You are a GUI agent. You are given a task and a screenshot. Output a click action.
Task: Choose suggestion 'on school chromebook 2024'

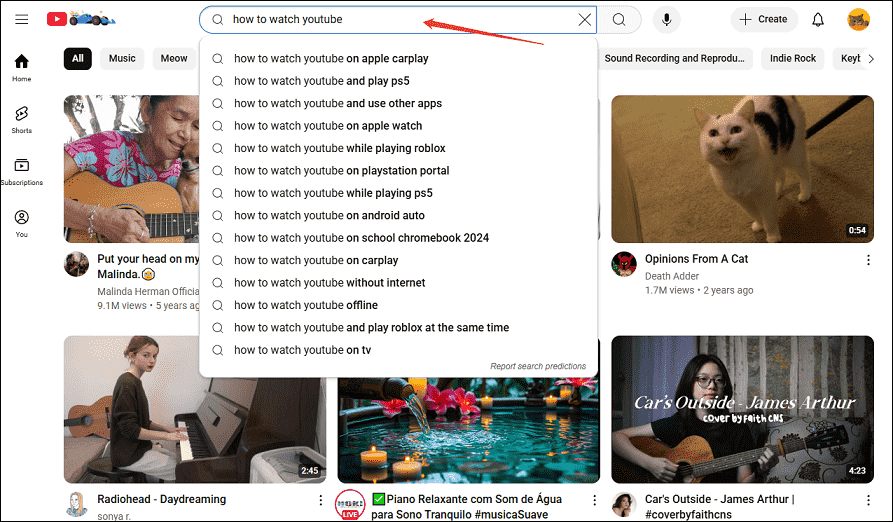398,238
